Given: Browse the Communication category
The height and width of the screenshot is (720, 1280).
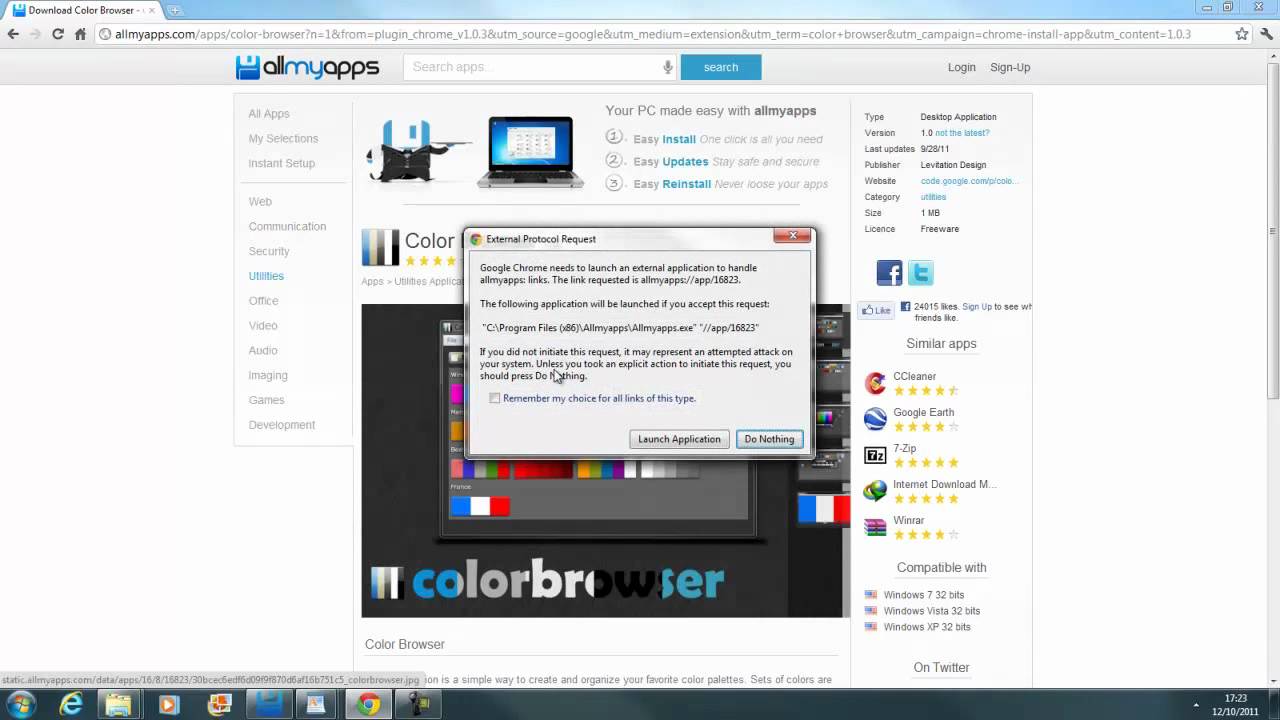Looking at the screenshot, I should pos(287,227).
